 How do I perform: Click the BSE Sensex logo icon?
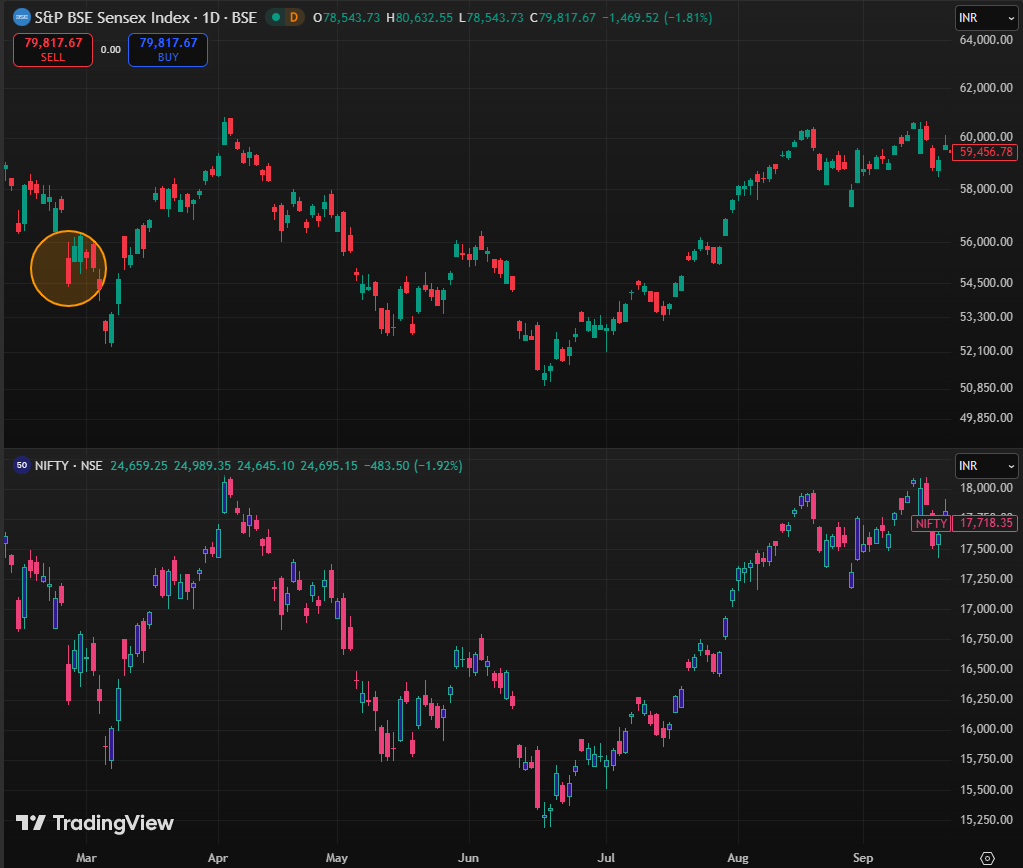click(x=21, y=17)
